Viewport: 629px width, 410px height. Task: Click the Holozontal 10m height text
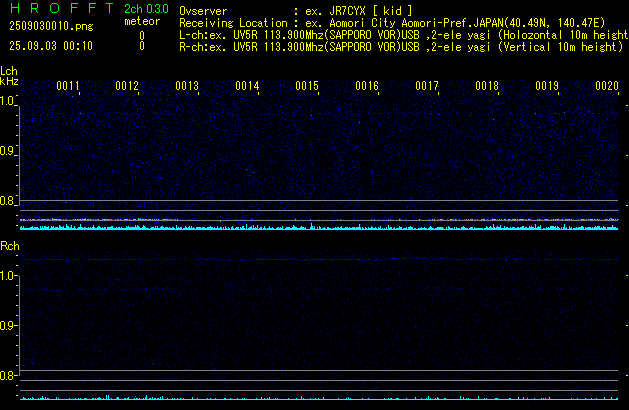563,35
